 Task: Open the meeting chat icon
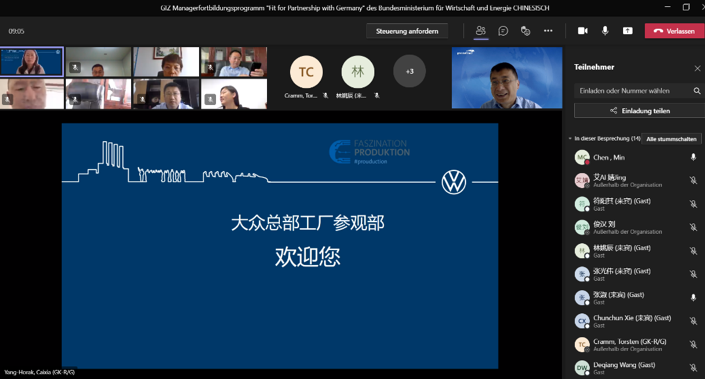(503, 31)
